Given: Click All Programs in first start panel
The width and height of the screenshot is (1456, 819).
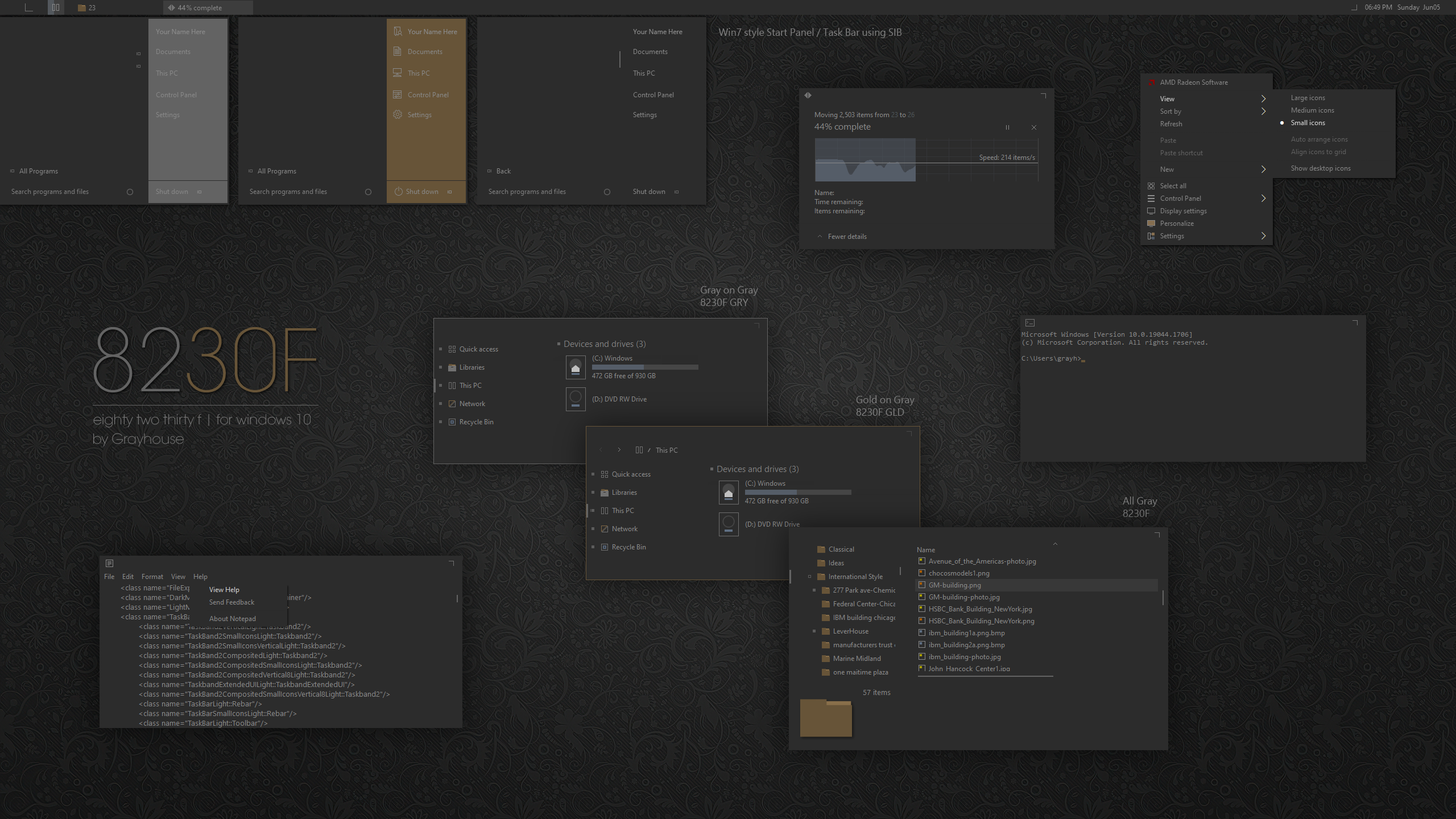Looking at the screenshot, I should point(38,171).
